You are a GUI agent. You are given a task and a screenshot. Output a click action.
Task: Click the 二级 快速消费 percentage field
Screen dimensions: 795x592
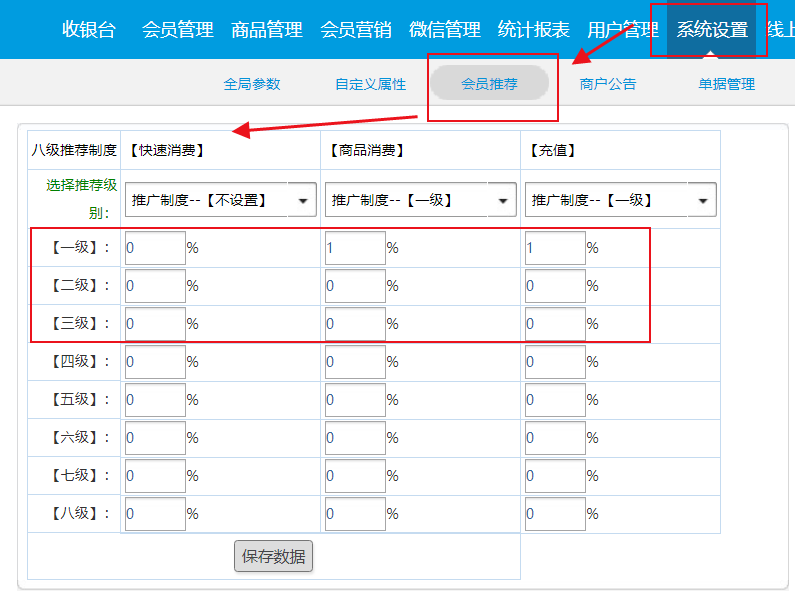pyautogui.click(x=155, y=286)
